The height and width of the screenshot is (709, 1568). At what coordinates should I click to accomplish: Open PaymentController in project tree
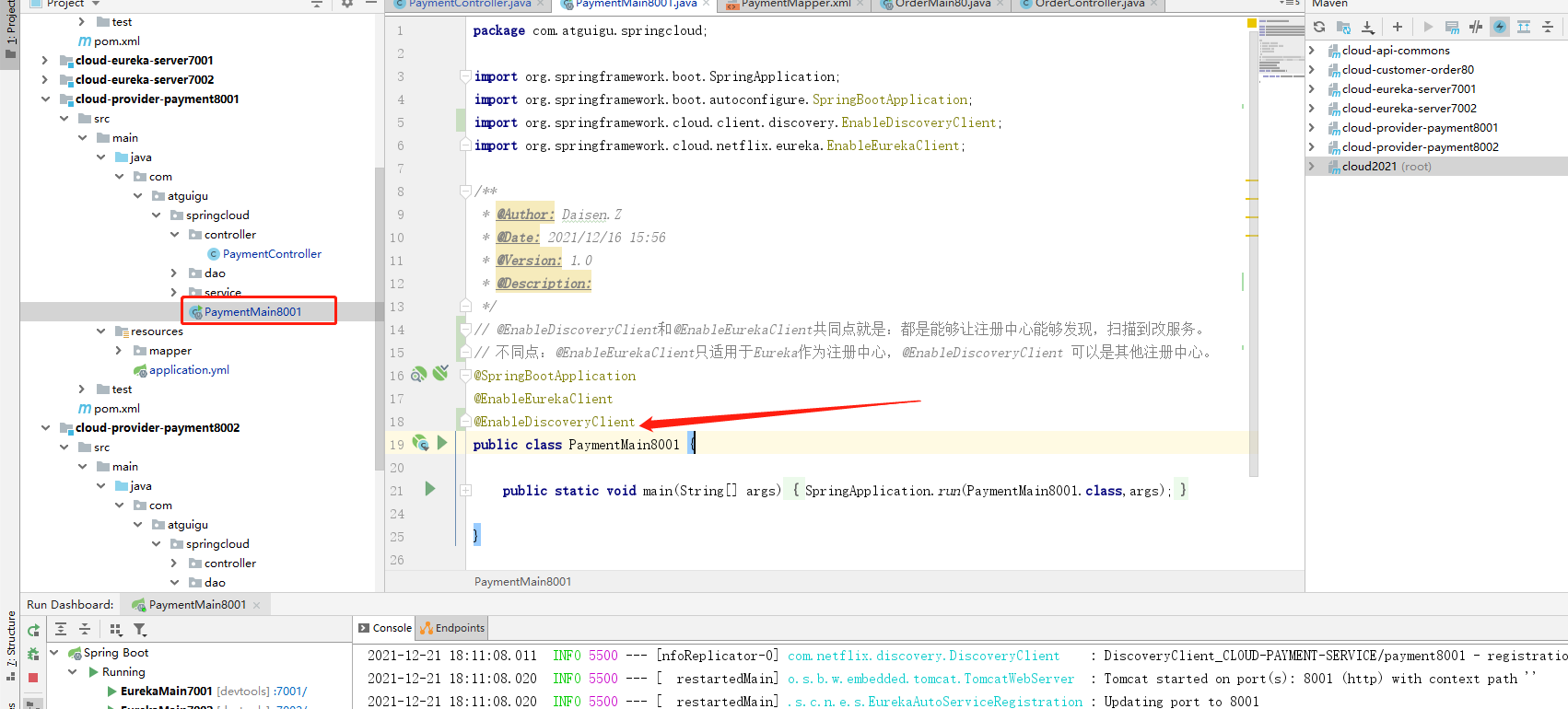click(272, 254)
